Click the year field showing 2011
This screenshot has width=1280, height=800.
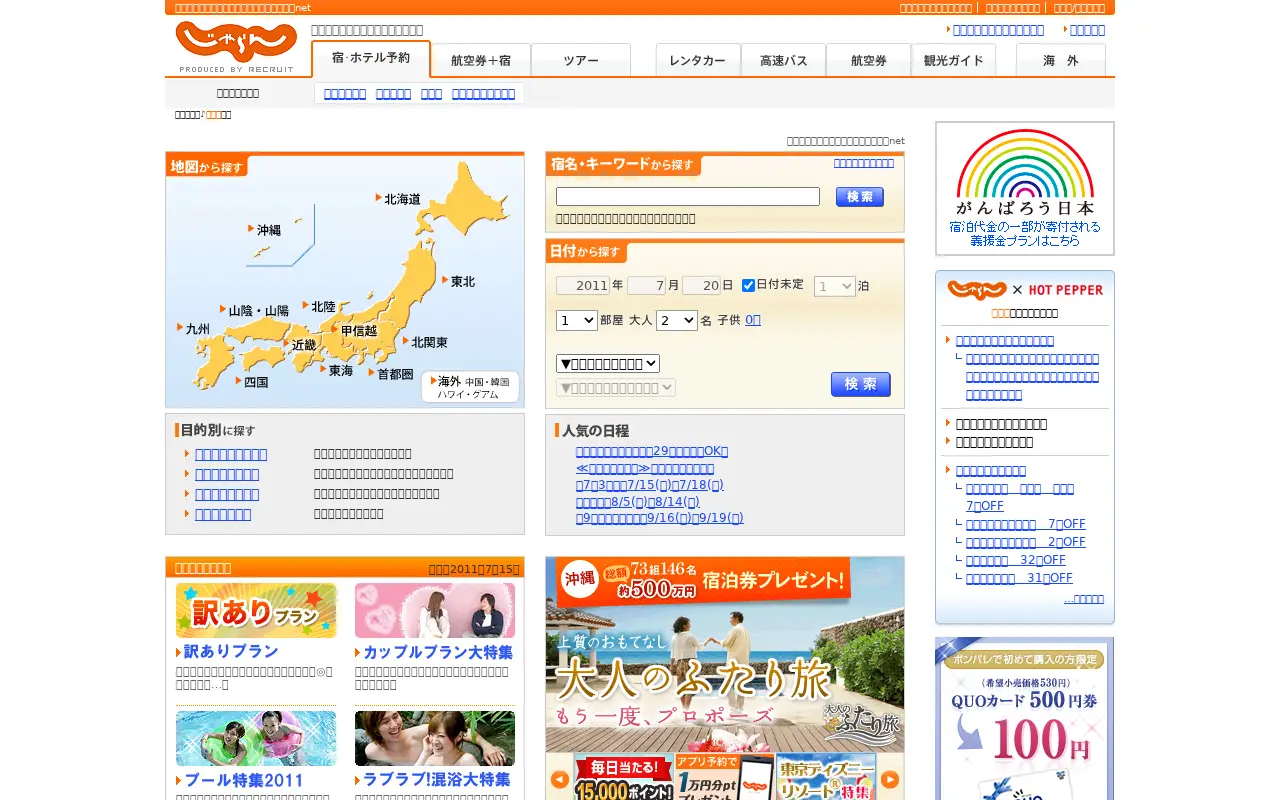(x=583, y=286)
